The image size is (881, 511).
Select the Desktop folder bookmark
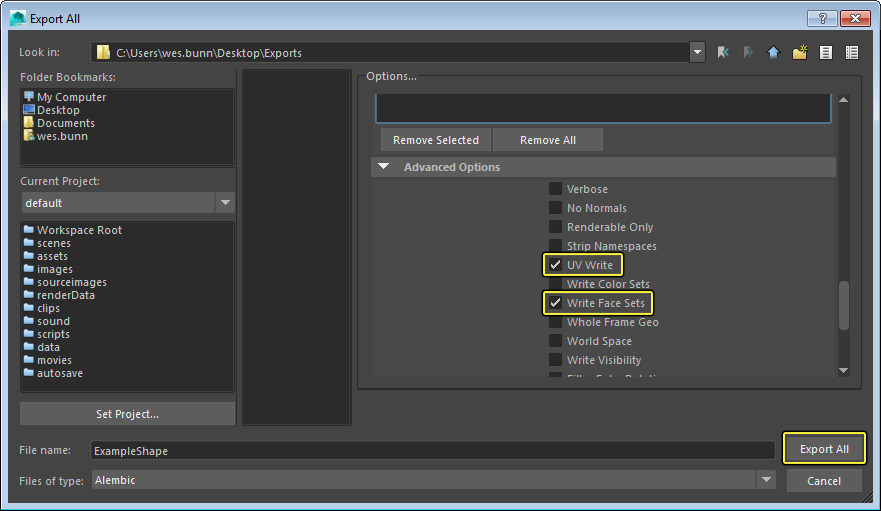click(58, 110)
